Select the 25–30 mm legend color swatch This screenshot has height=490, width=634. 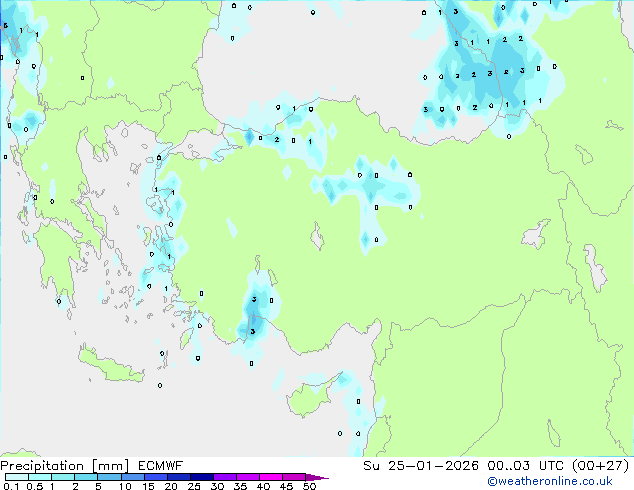tap(202, 477)
